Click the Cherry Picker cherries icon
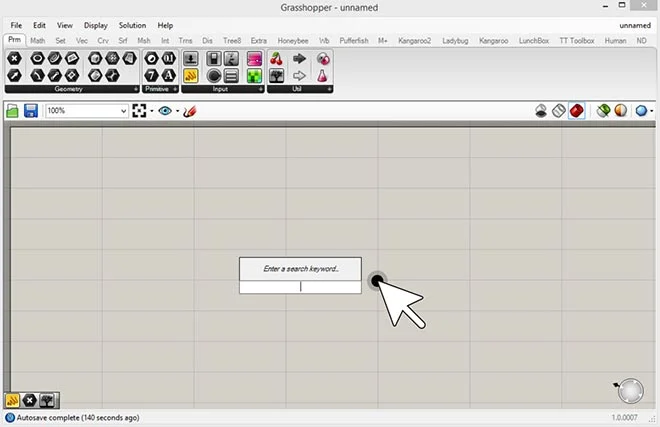Image resolution: width=660 pixels, height=427 pixels. (x=277, y=59)
